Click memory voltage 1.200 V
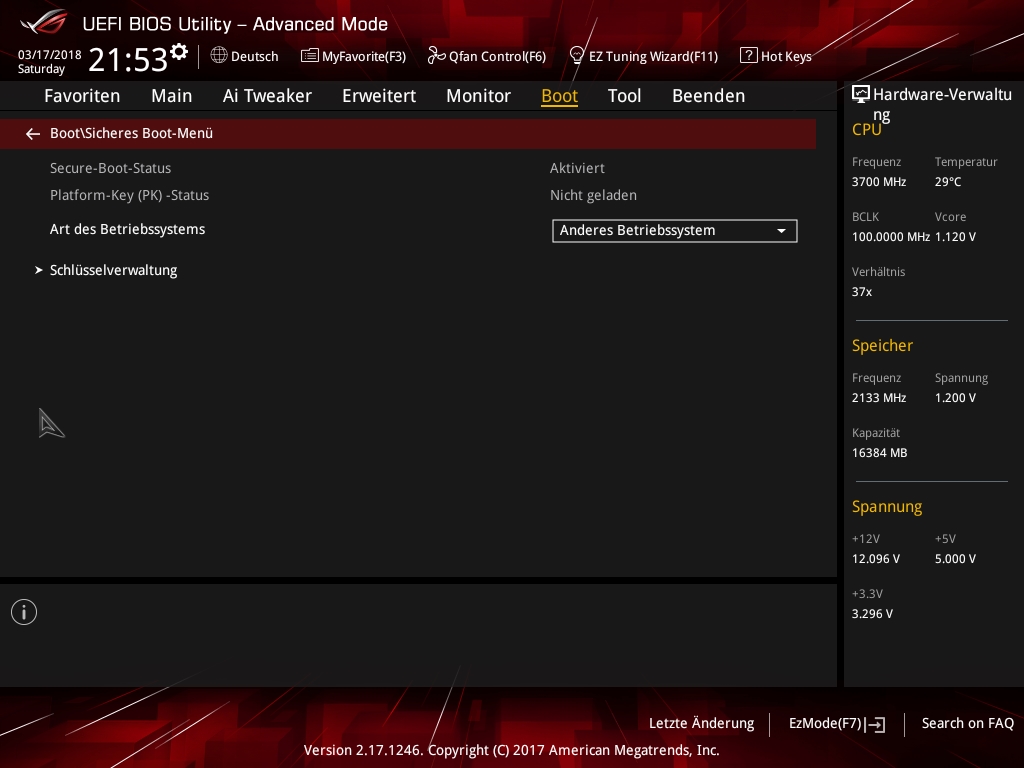 point(955,398)
